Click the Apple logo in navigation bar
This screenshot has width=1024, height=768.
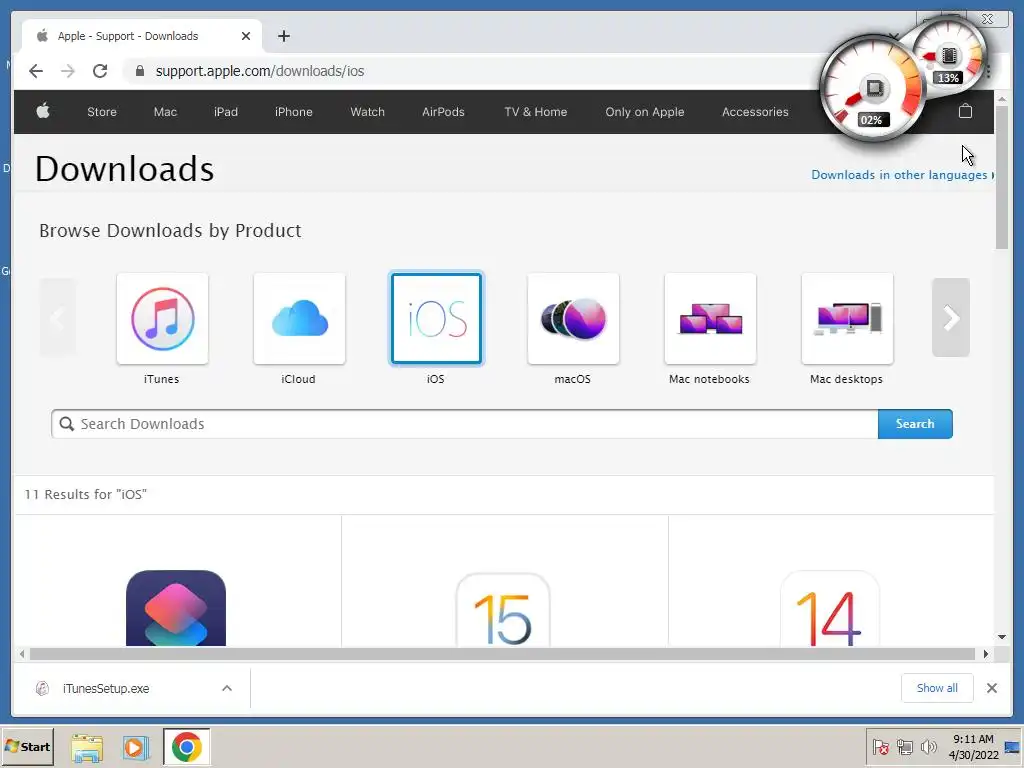(43, 111)
